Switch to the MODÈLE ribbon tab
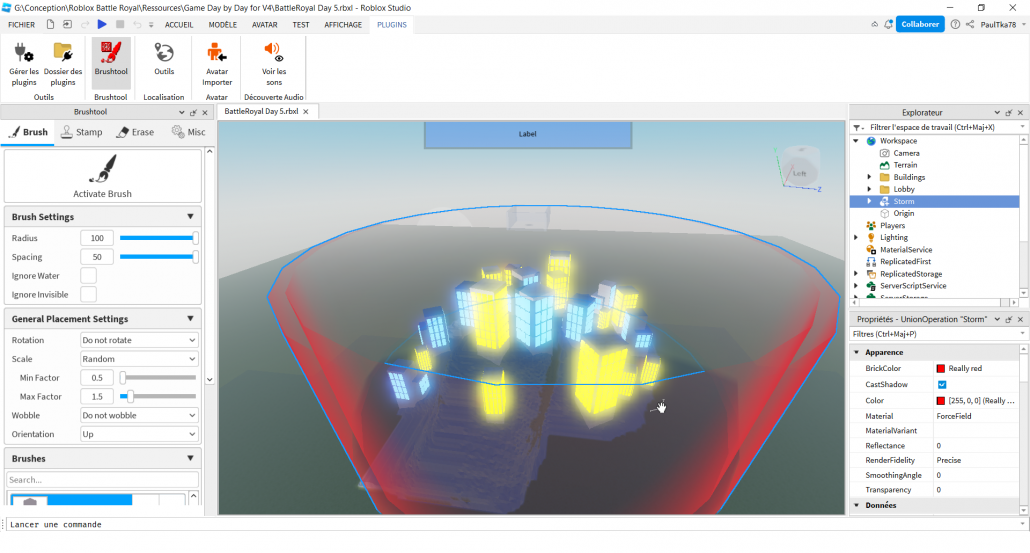Viewport: 1030px width, 553px height. click(223, 25)
